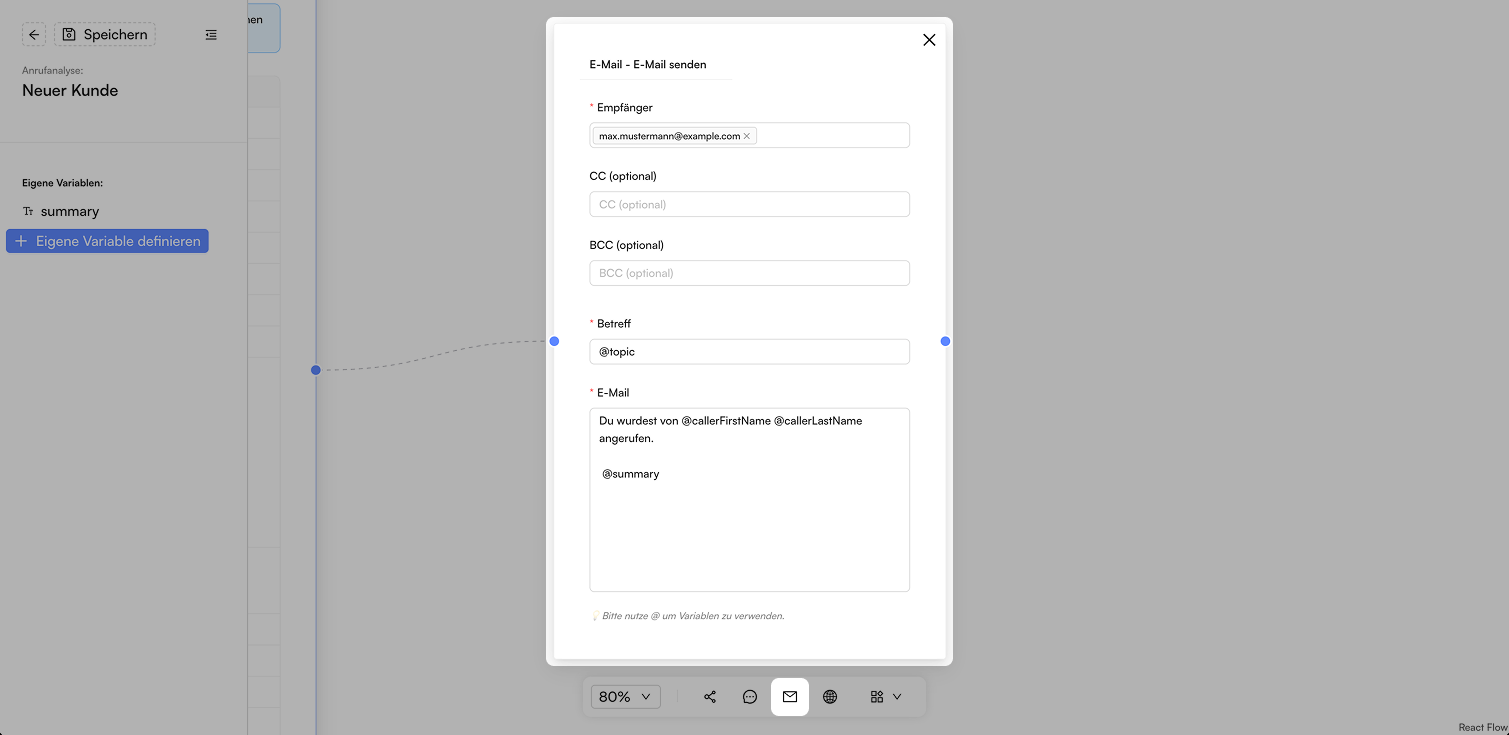Image resolution: width=1509 pixels, height=735 pixels.
Task: Click the E-Mail - E-Mail senden heading
Action: click(x=648, y=65)
